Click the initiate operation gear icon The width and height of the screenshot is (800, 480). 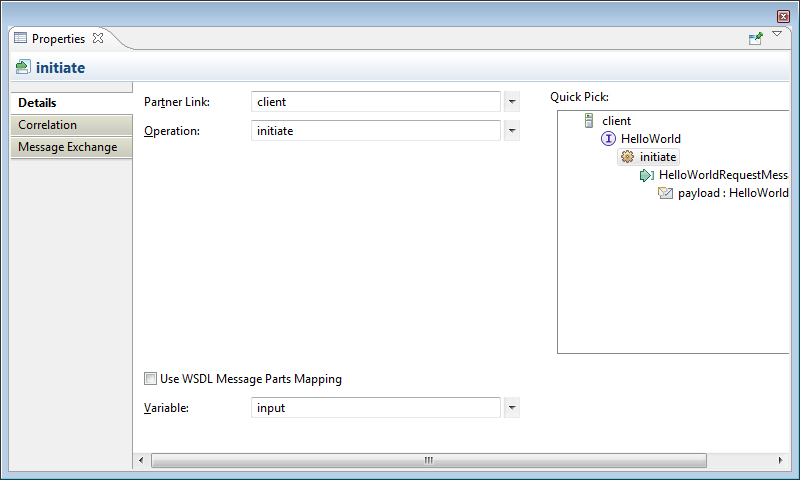[x=627, y=157]
